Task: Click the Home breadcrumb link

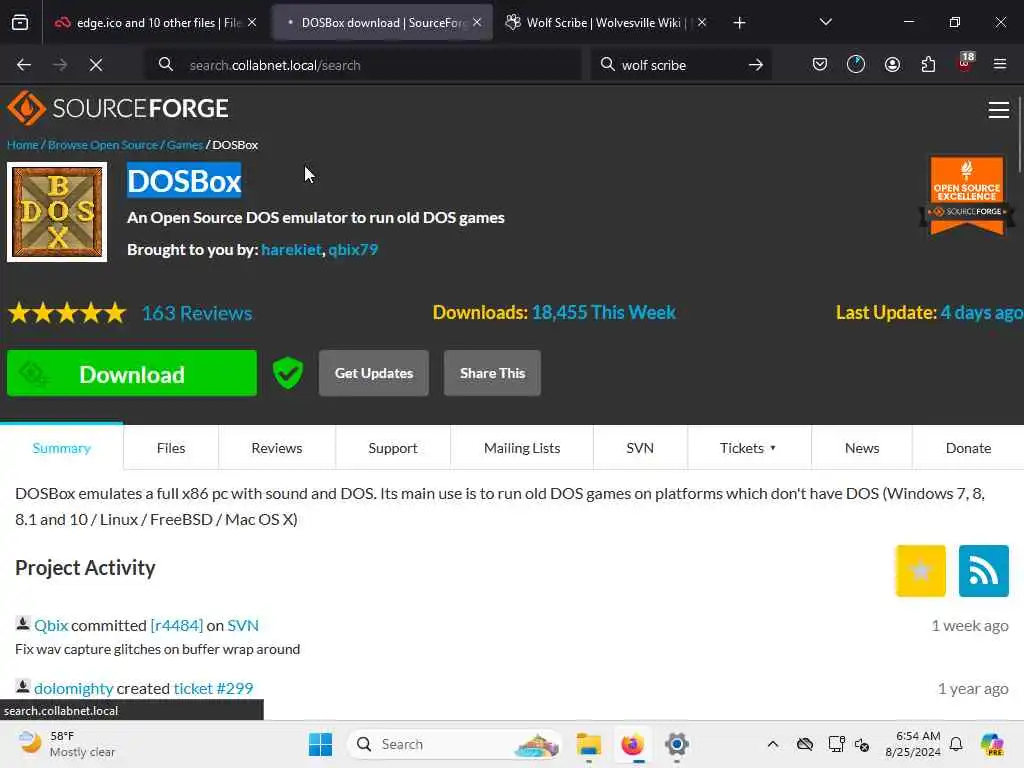Action: 23,145
